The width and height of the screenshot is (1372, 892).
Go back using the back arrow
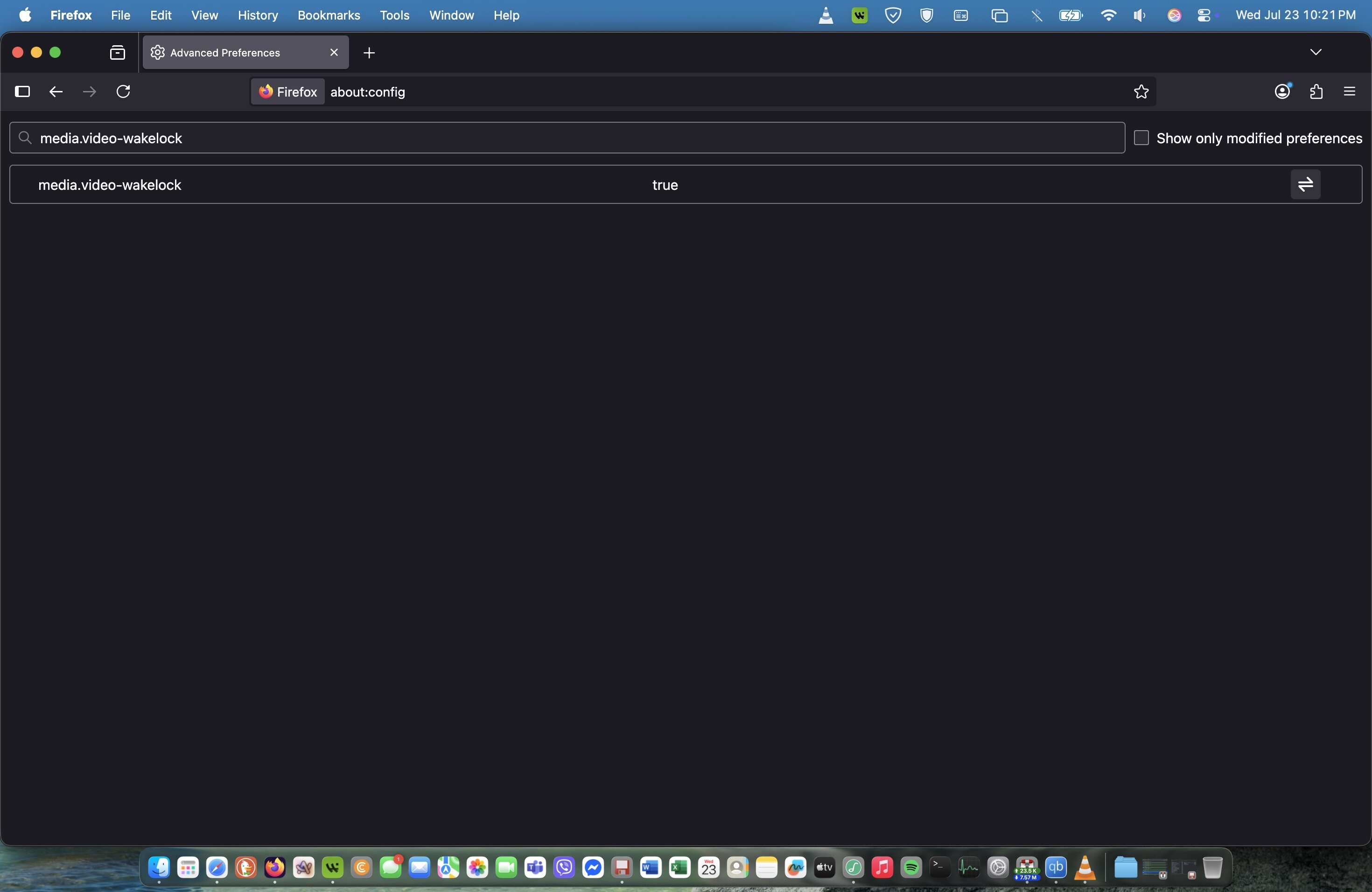pyautogui.click(x=56, y=91)
